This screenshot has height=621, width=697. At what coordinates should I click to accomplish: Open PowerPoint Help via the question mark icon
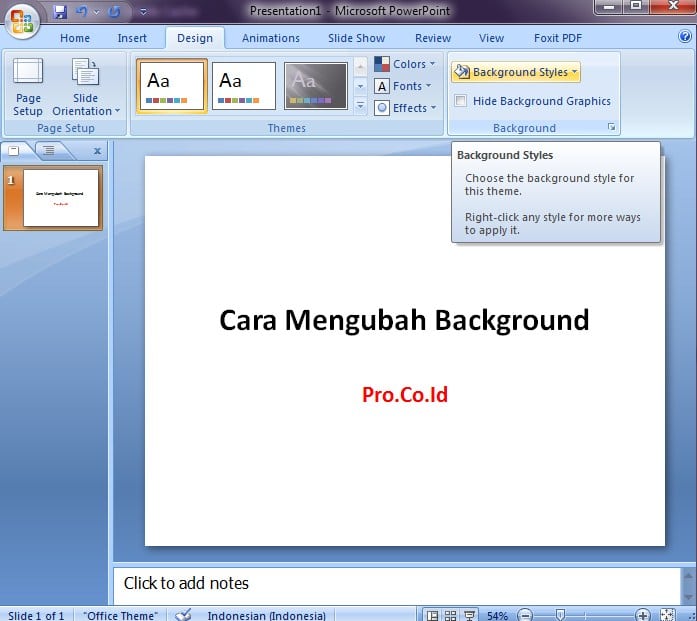click(685, 36)
